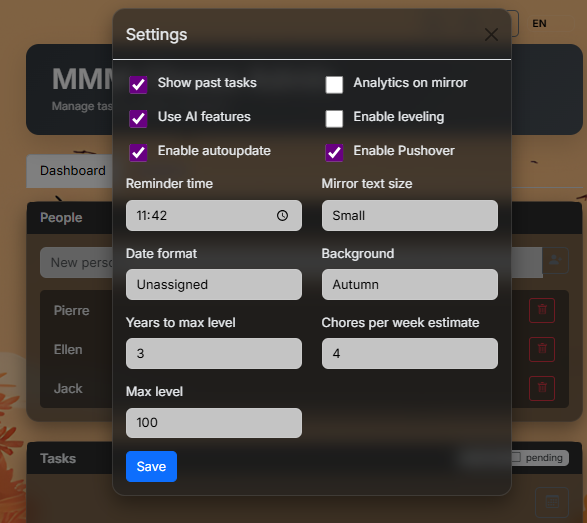The height and width of the screenshot is (523, 587).
Task: Switch to the Dashboard tab
Action: coord(73,171)
